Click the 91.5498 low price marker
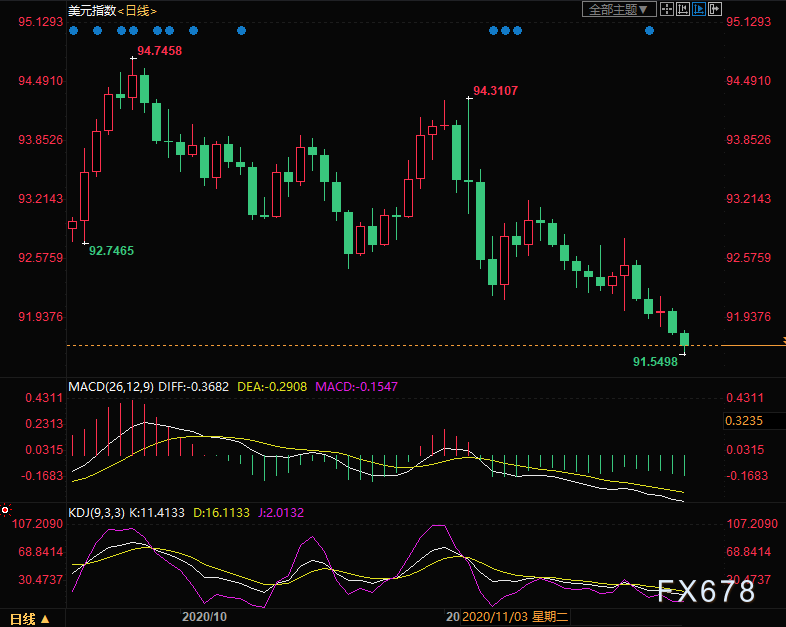This screenshot has width=786, height=627. pos(655,361)
